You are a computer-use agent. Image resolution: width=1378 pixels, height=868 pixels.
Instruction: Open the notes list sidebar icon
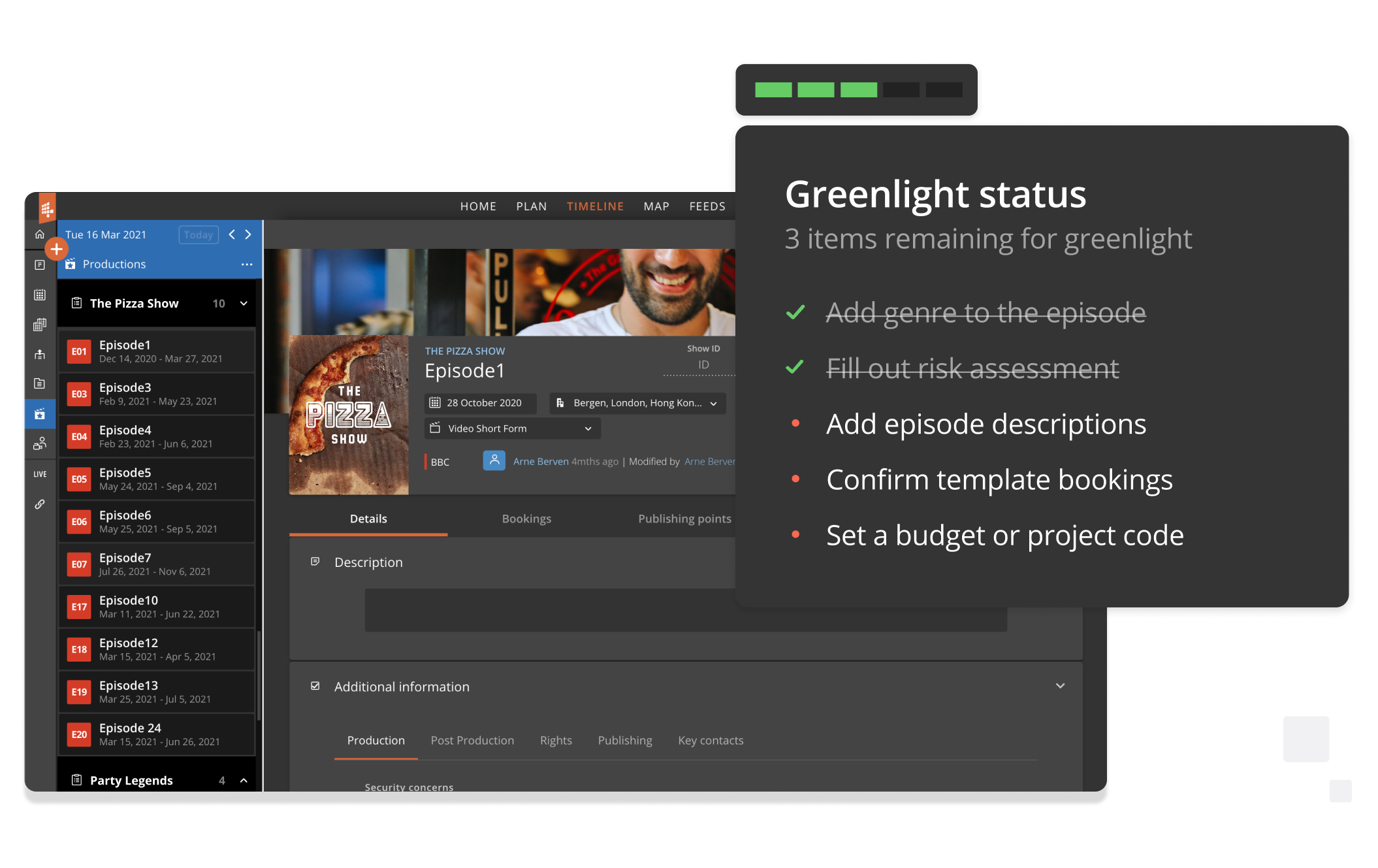click(x=40, y=265)
